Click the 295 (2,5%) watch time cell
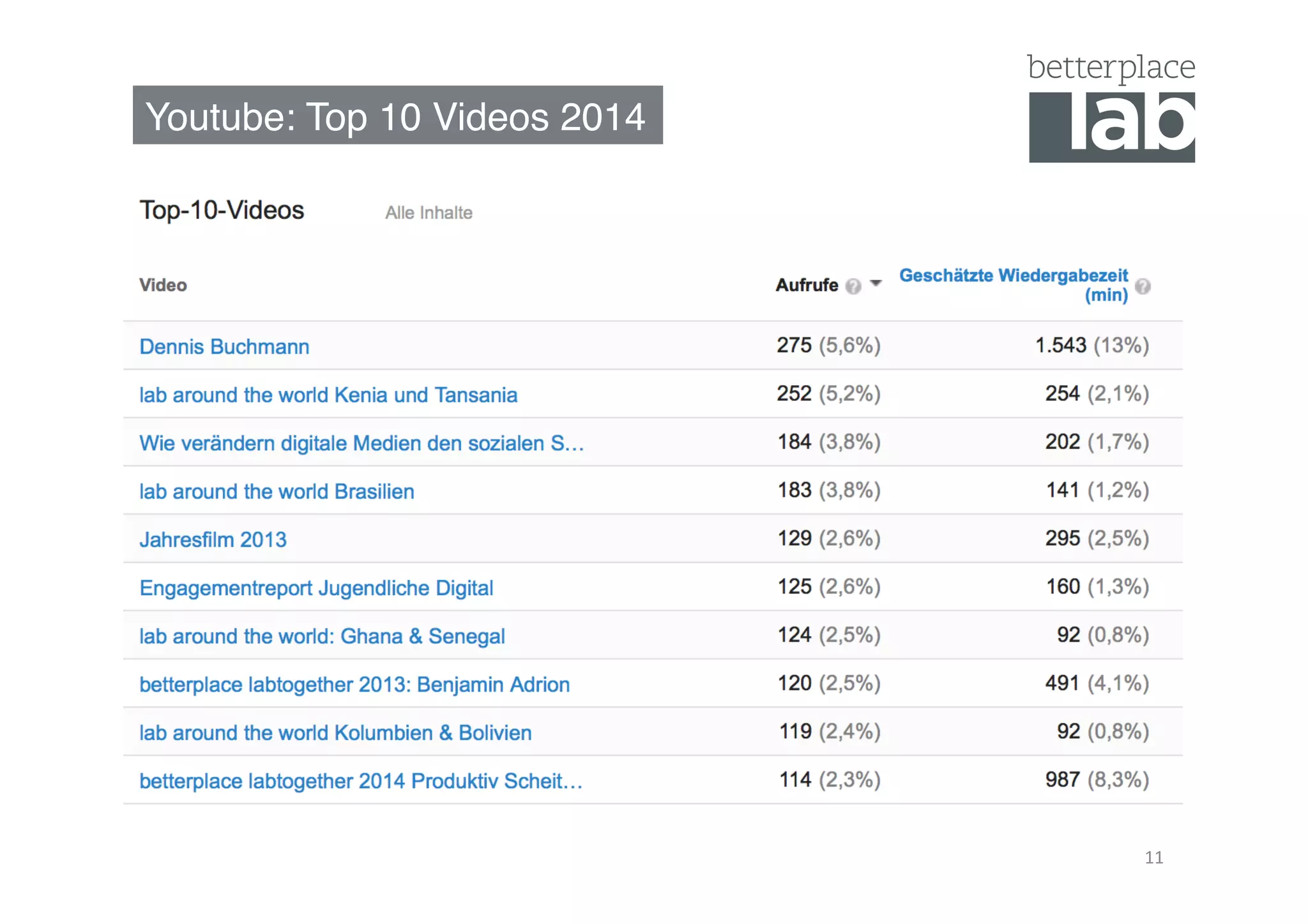1308x924 pixels. pos(1097,538)
